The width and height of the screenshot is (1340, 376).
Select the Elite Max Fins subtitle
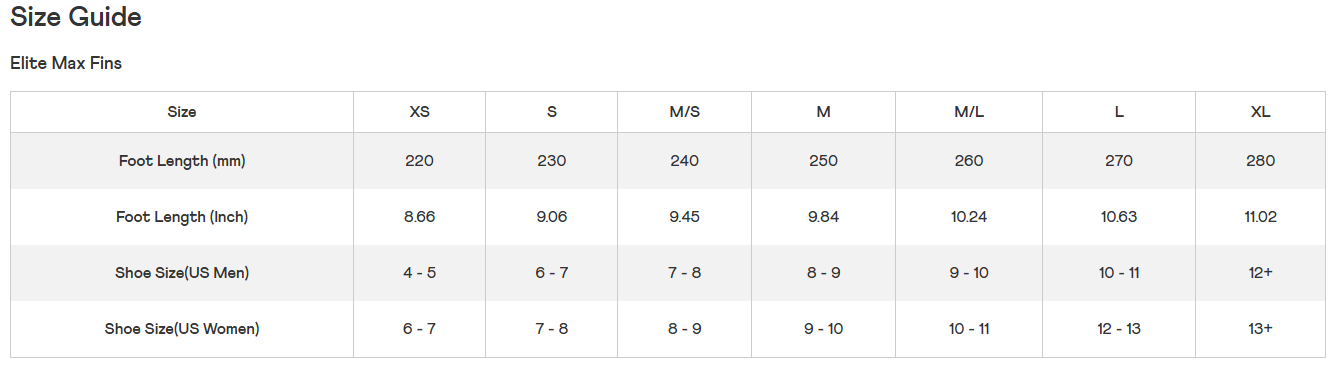(x=66, y=63)
